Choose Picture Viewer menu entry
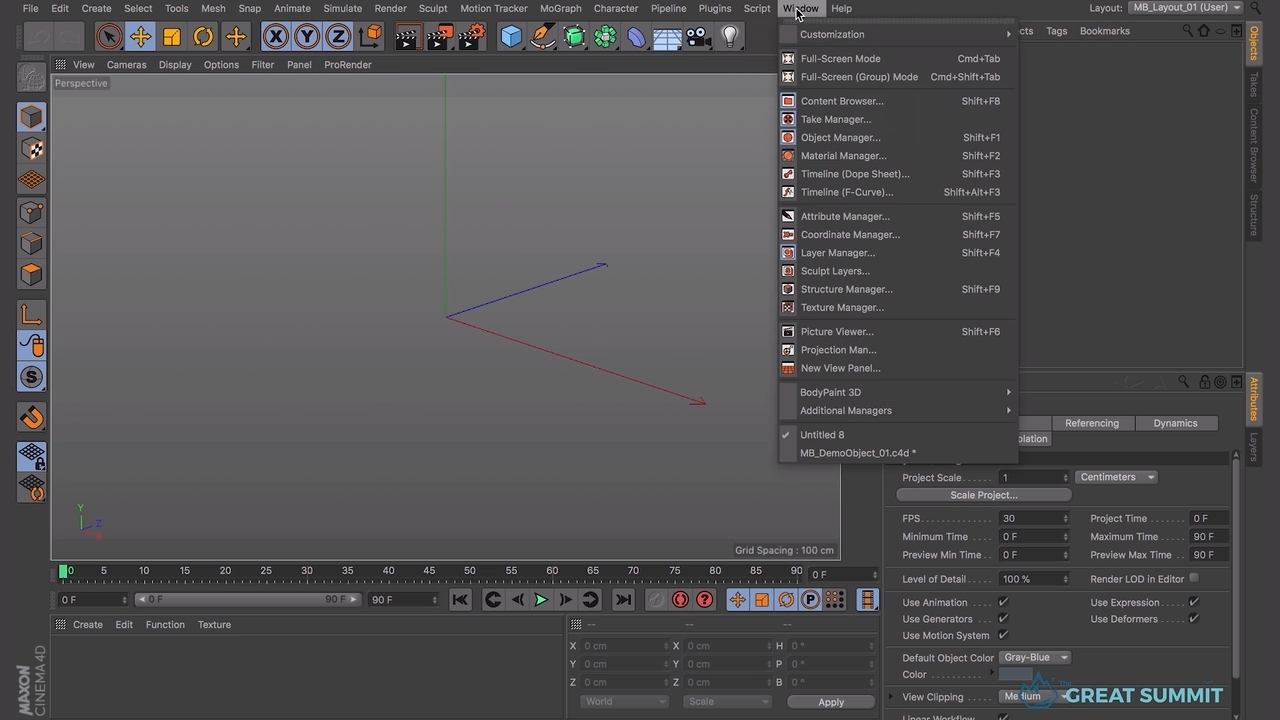The image size is (1280, 720). click(837, 332)
